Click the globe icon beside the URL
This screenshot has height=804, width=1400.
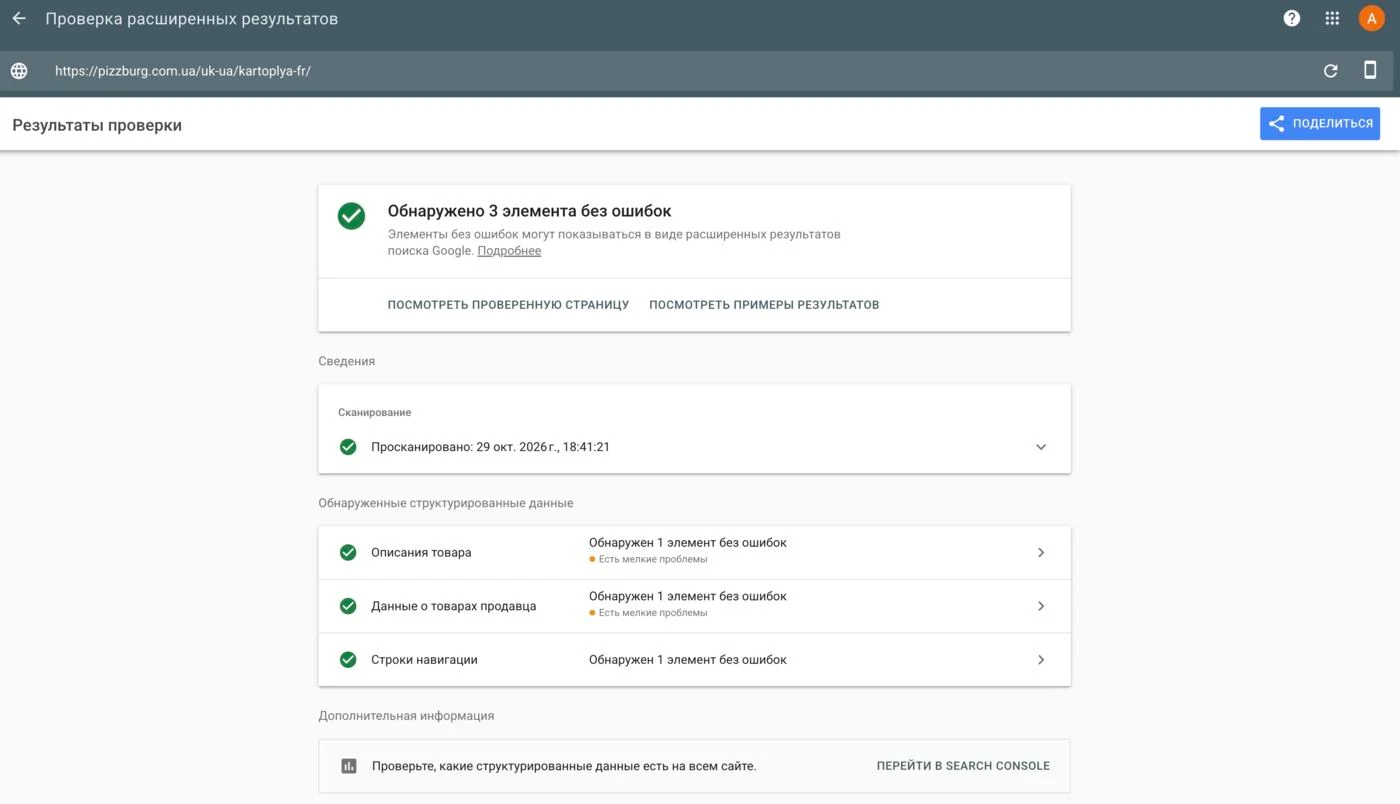[19, 71]
